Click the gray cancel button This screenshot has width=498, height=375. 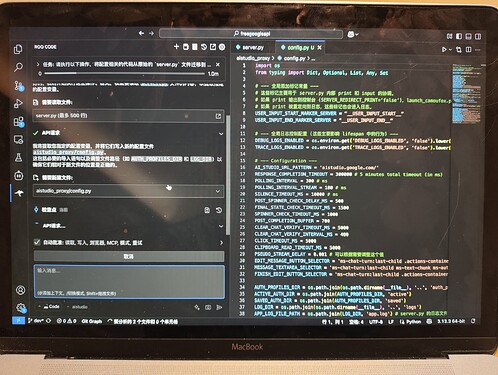[129, 256]
